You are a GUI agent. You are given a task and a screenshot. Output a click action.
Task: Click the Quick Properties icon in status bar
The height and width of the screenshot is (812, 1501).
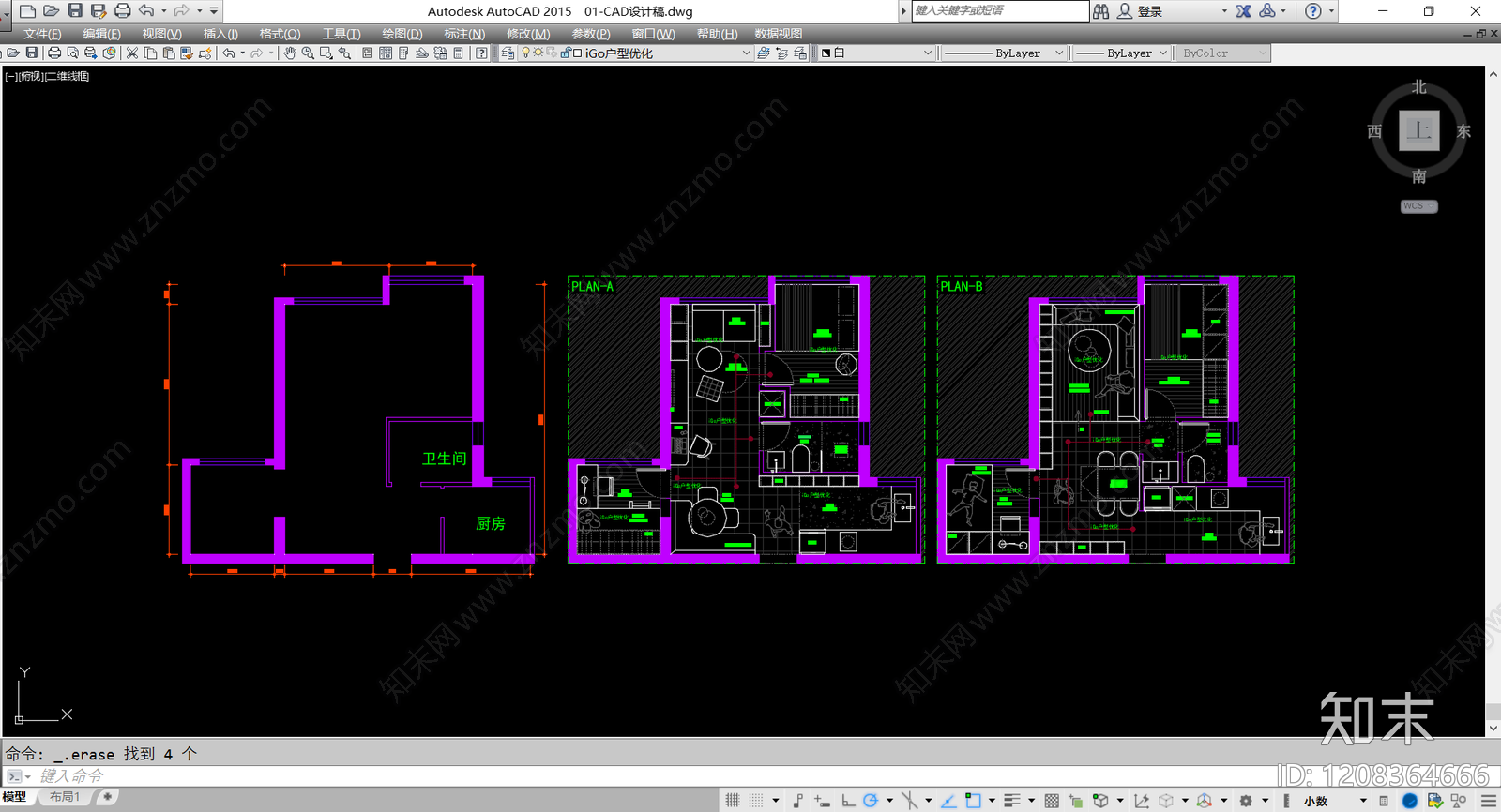point(1384,801)
